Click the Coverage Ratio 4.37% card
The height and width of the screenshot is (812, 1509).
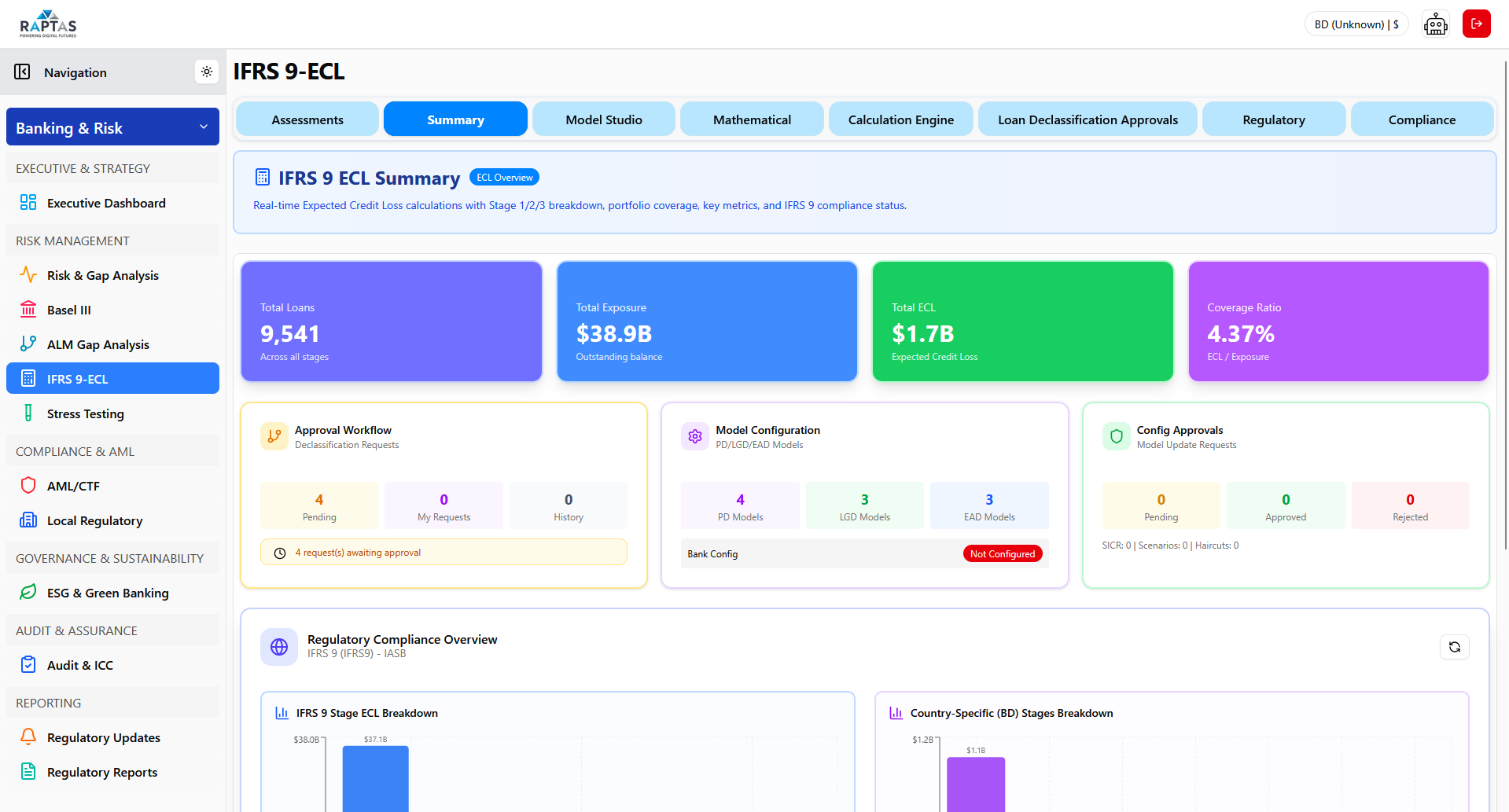tap(1338, 321)
